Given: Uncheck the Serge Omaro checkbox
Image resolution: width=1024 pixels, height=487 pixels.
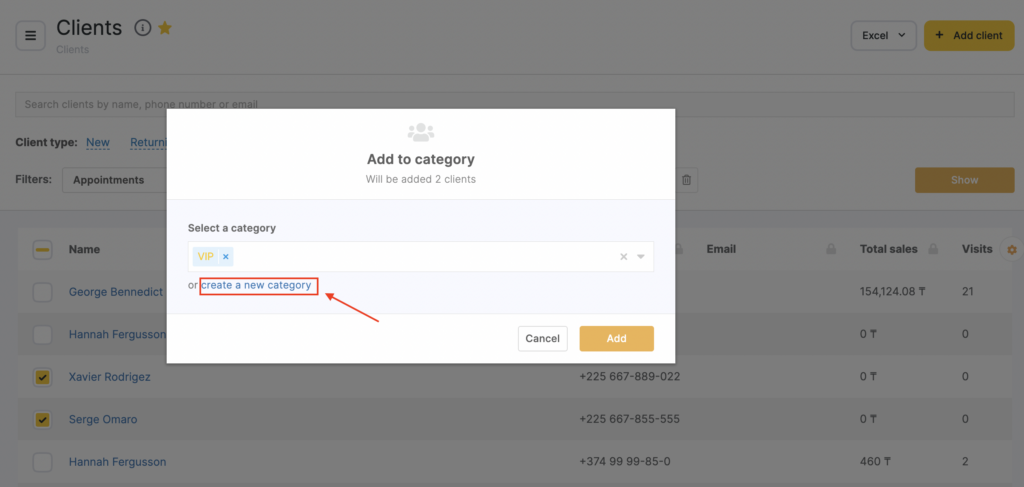Looking at the screenshot, I should click(x=42, y=419).
